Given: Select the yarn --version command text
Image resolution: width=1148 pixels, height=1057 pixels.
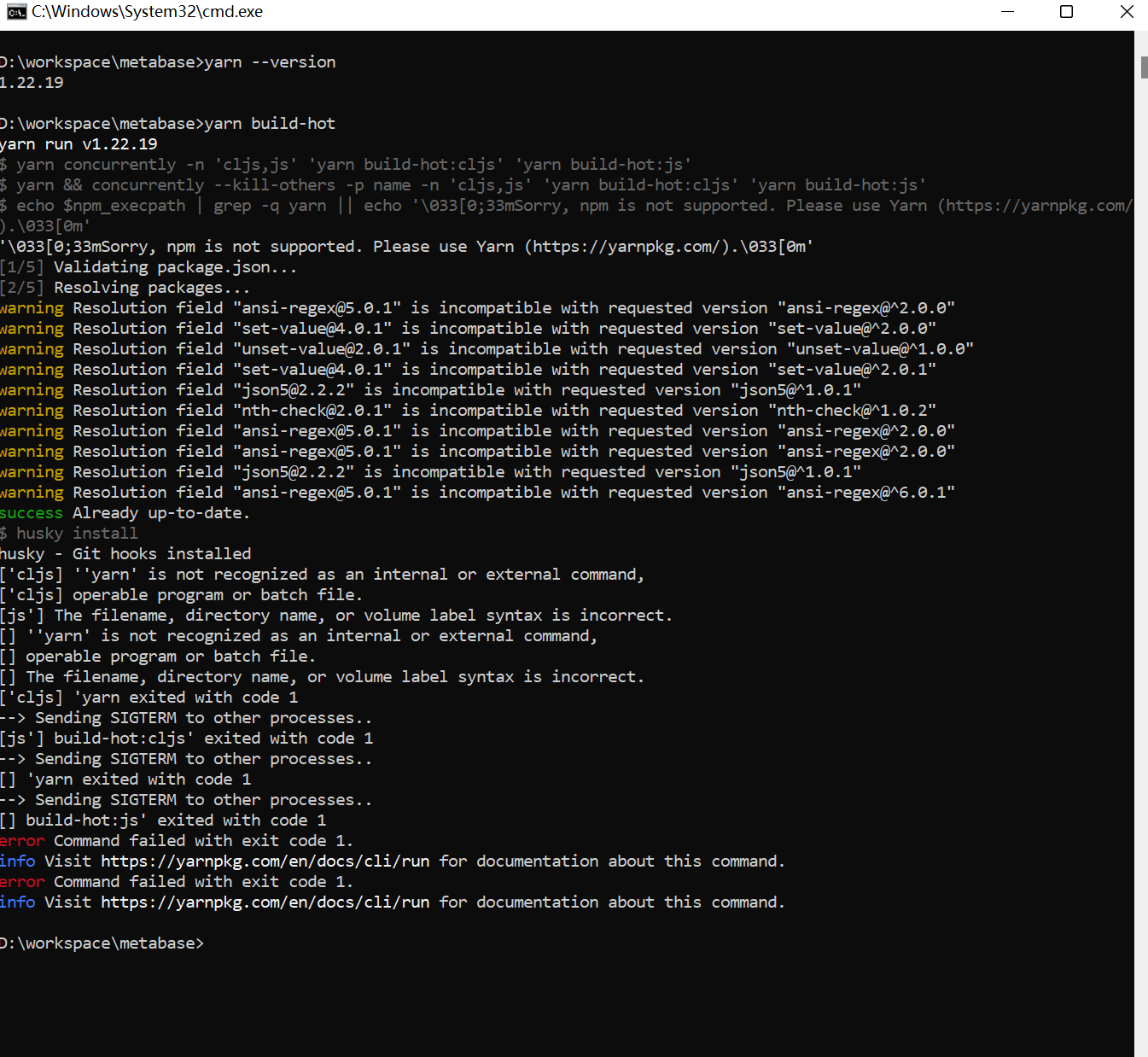Looking at the screenshot, I should click(x=269, y=61).
